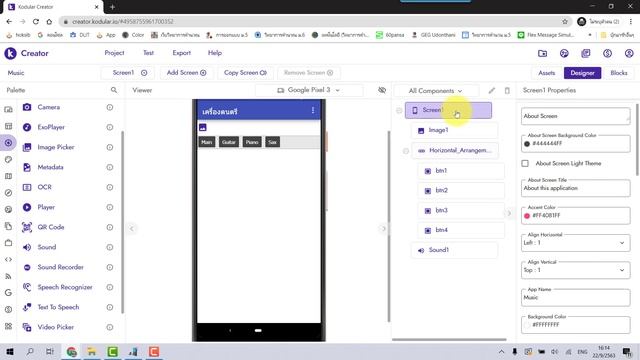Open the Help menu
Viewport: 640px width, 360px height.
[215, 53]
